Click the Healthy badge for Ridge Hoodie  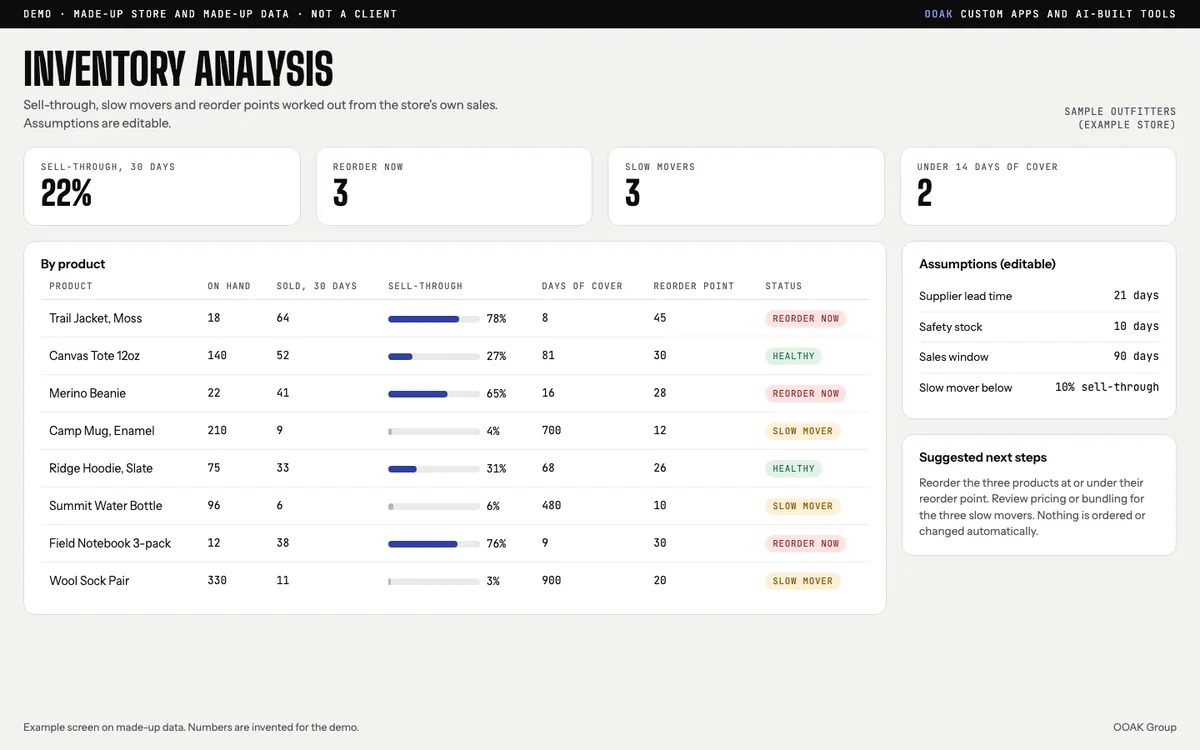pyautogui.click(x=794, y=469)
